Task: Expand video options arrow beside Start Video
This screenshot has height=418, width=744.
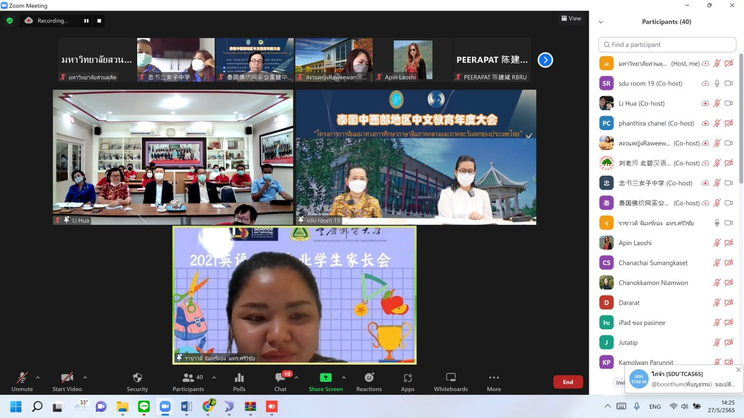Action: click(88, 377)
